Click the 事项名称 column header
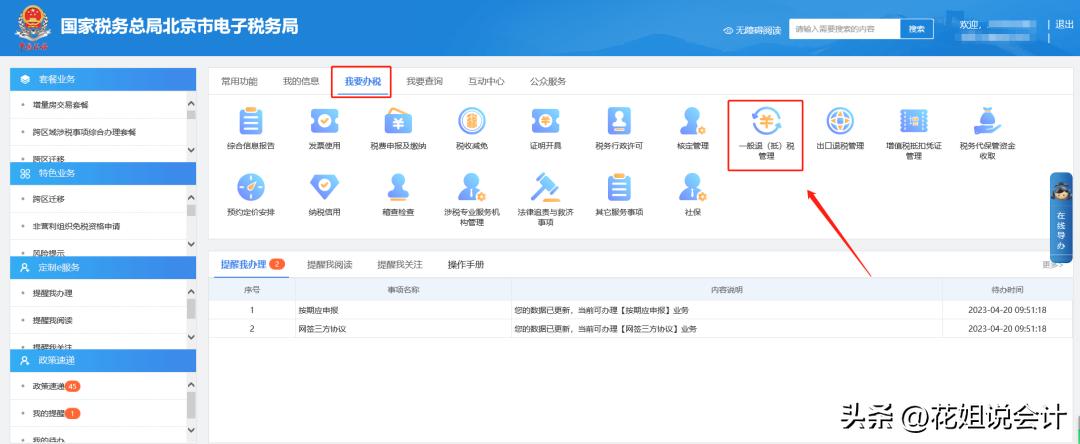The height and width of the screenshot is (444, 1080). coord(403,290)
